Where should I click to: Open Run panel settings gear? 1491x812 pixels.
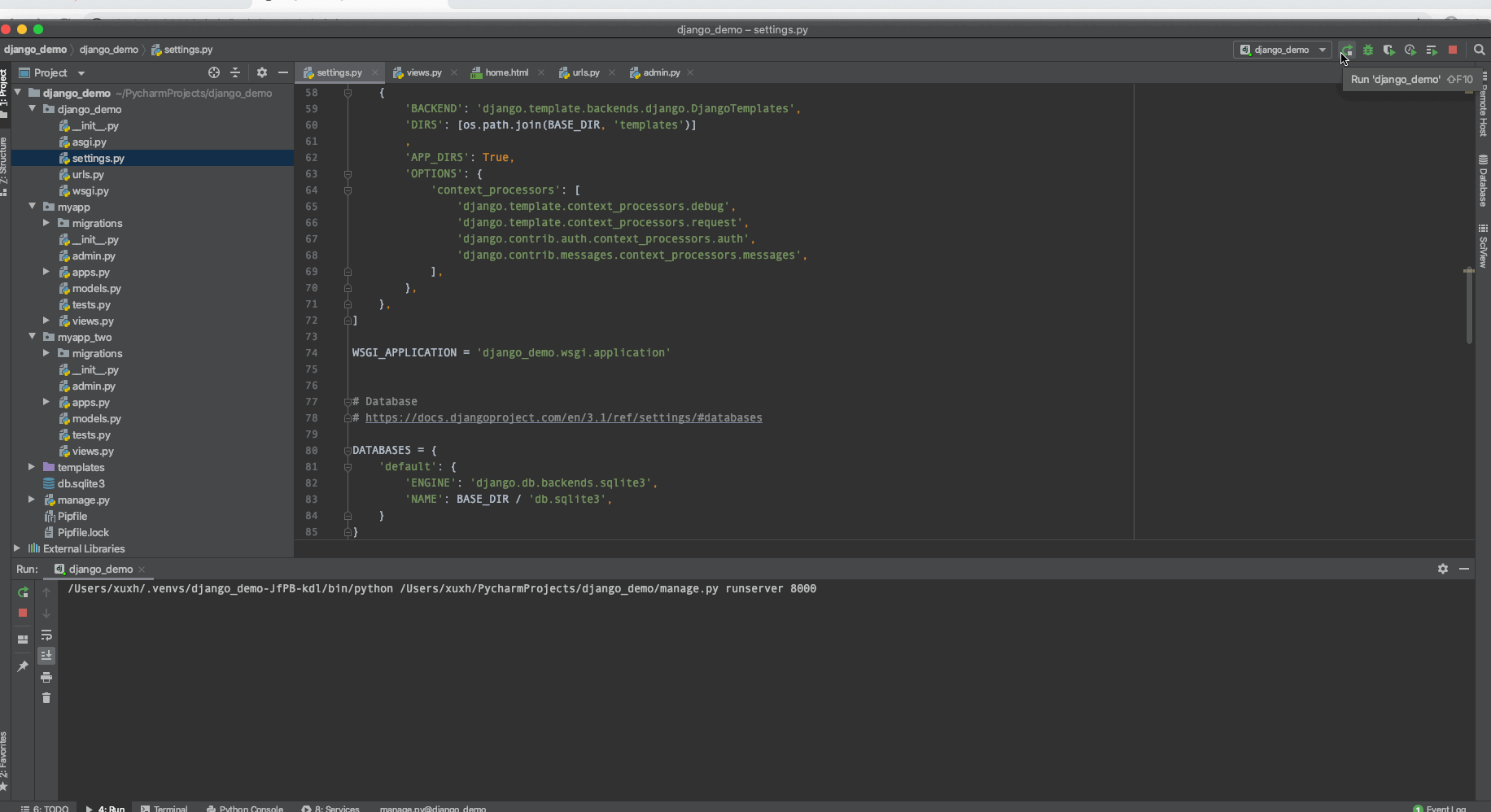pos(1443,569)
